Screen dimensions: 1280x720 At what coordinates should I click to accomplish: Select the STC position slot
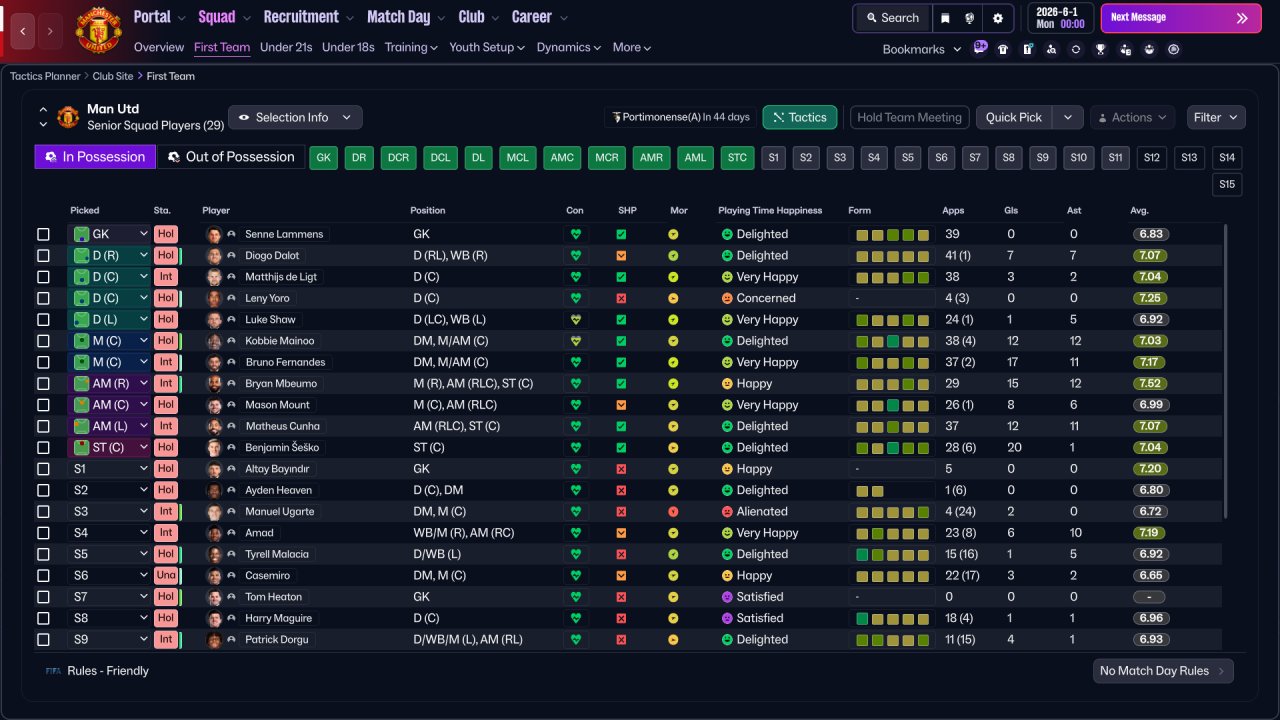click(738, 157)
